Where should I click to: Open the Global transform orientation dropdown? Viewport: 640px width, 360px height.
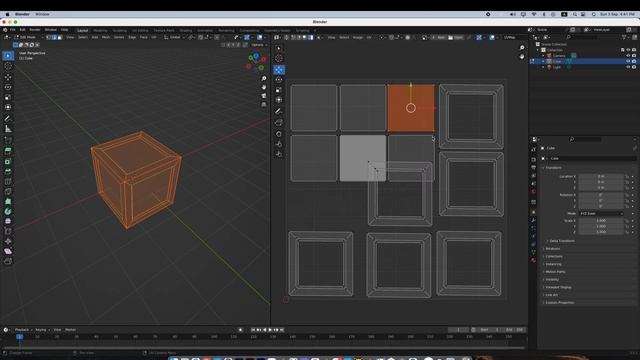coord(174,37)
